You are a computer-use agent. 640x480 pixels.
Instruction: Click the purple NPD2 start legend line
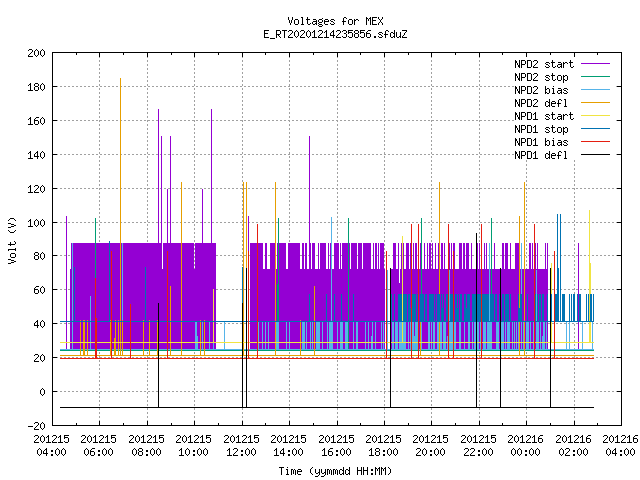coord(595,64)
